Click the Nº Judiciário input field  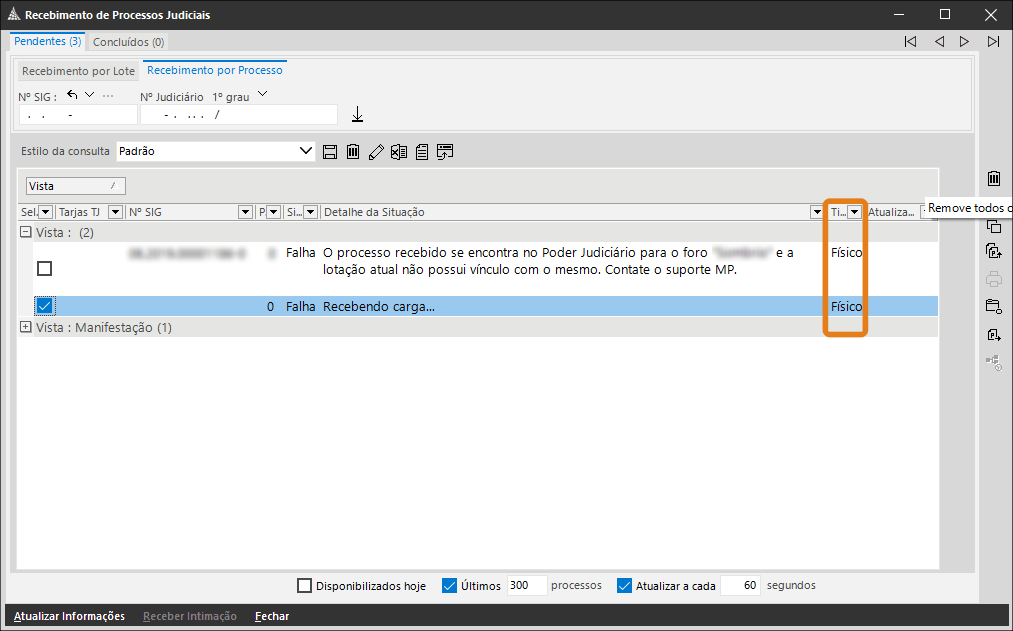point(239,115)
